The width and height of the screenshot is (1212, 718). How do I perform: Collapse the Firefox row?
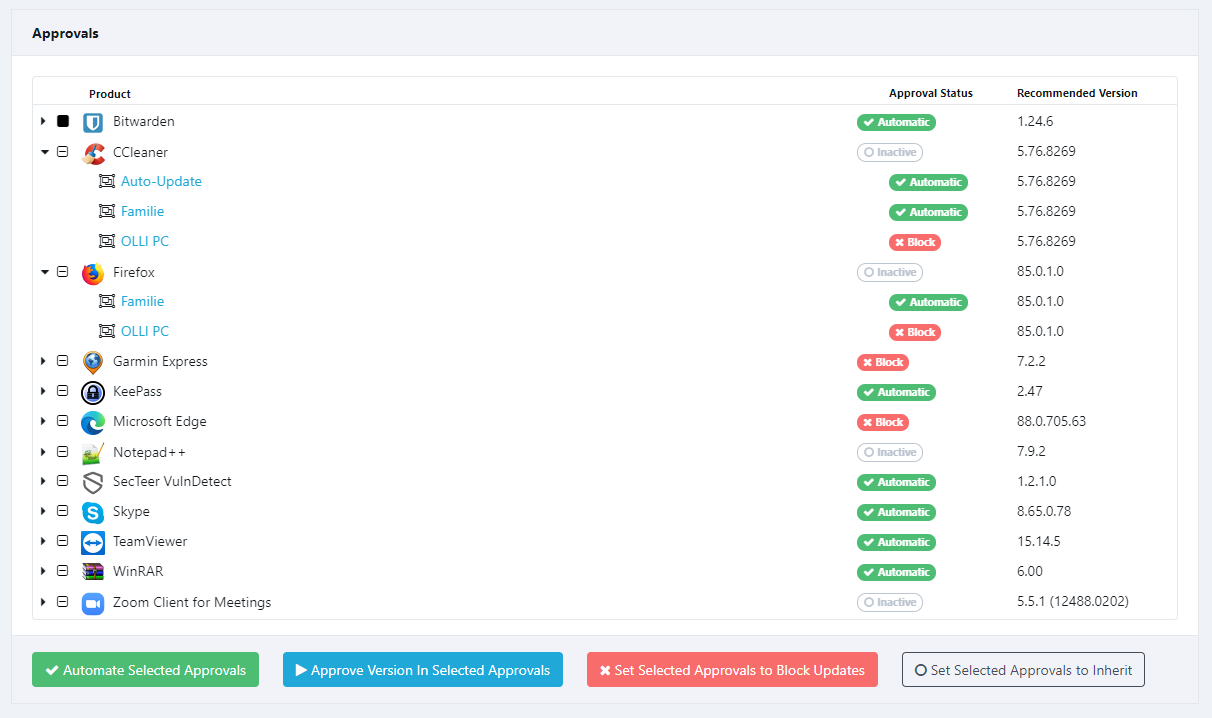[44, 272]
